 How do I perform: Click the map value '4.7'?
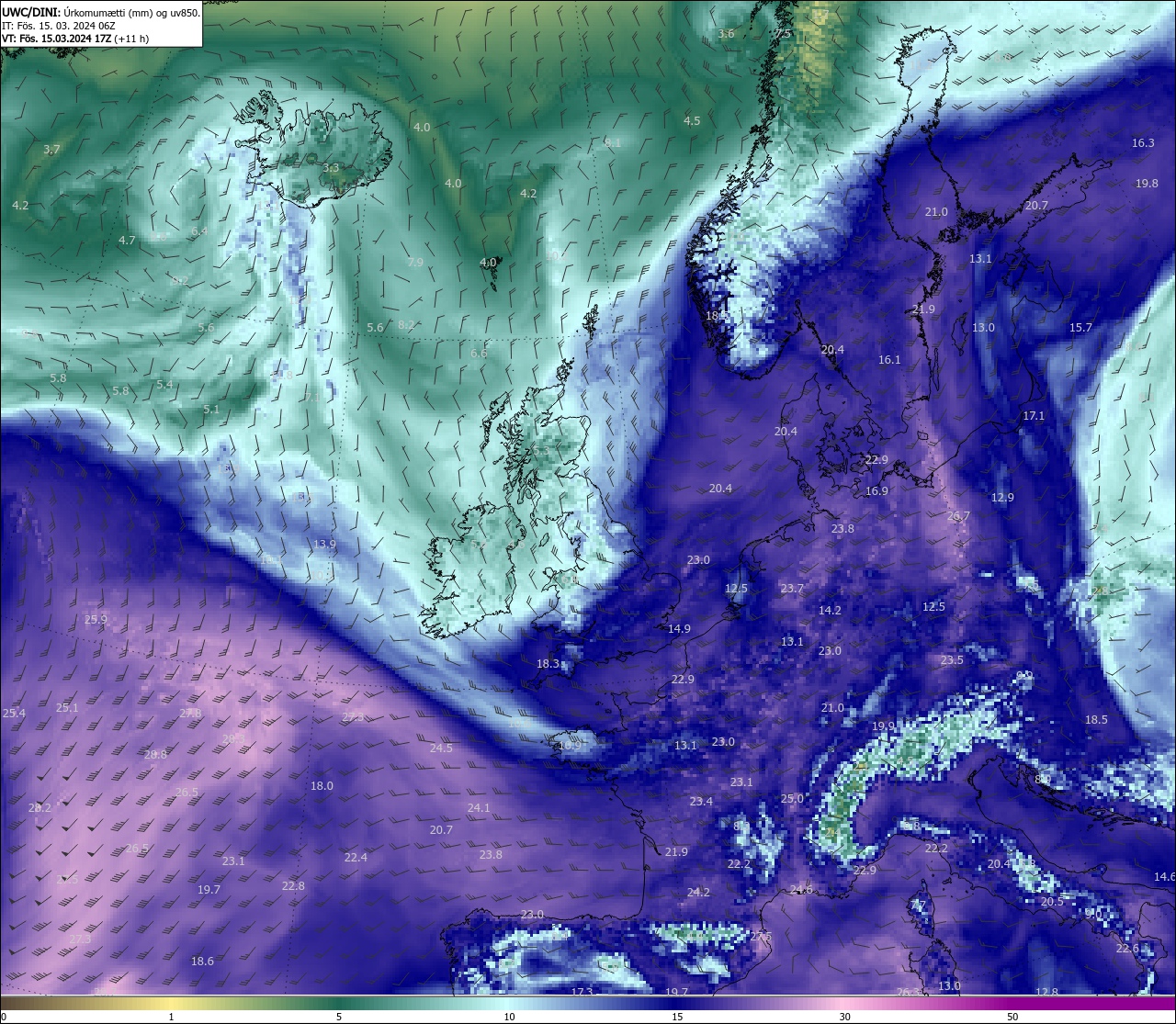[x=127, y=241]
